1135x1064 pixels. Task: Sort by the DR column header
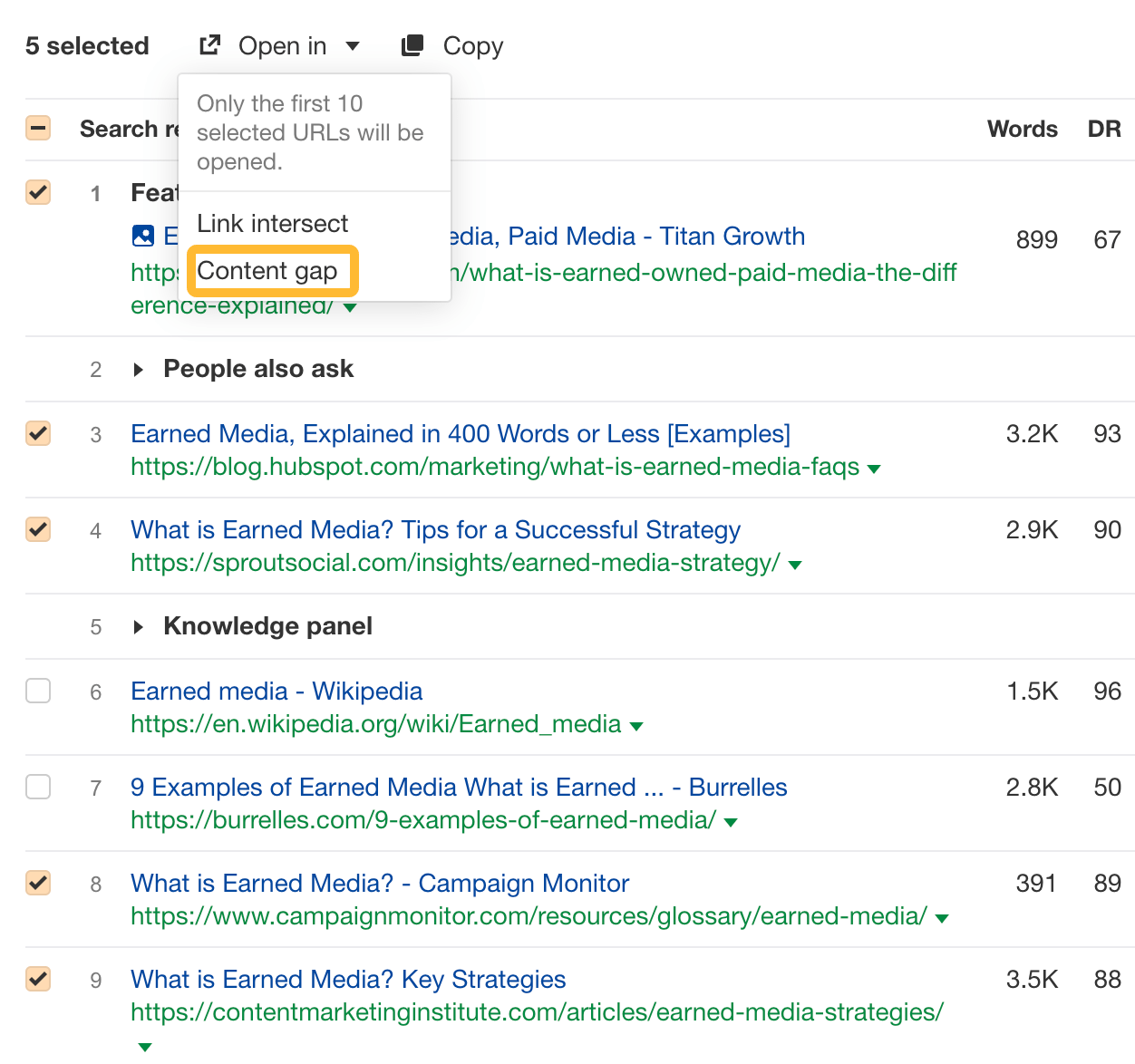(x=1103, y=128)
